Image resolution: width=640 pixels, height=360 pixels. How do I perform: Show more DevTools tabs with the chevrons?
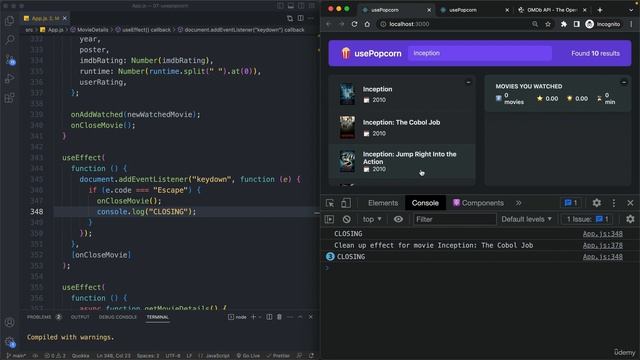click(x=518, y=203)
